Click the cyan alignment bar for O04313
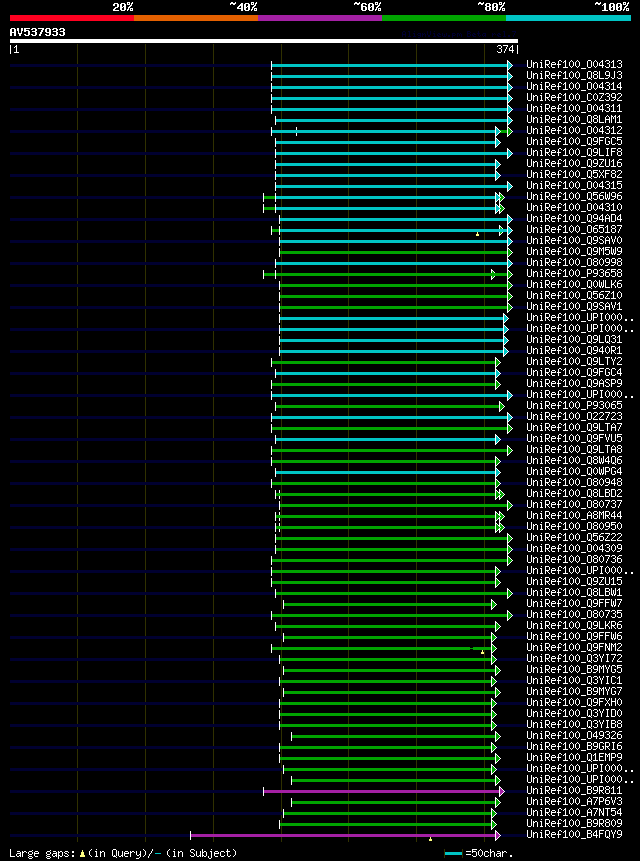The width and height of the screenshot is (640, 861). (390, 65)
